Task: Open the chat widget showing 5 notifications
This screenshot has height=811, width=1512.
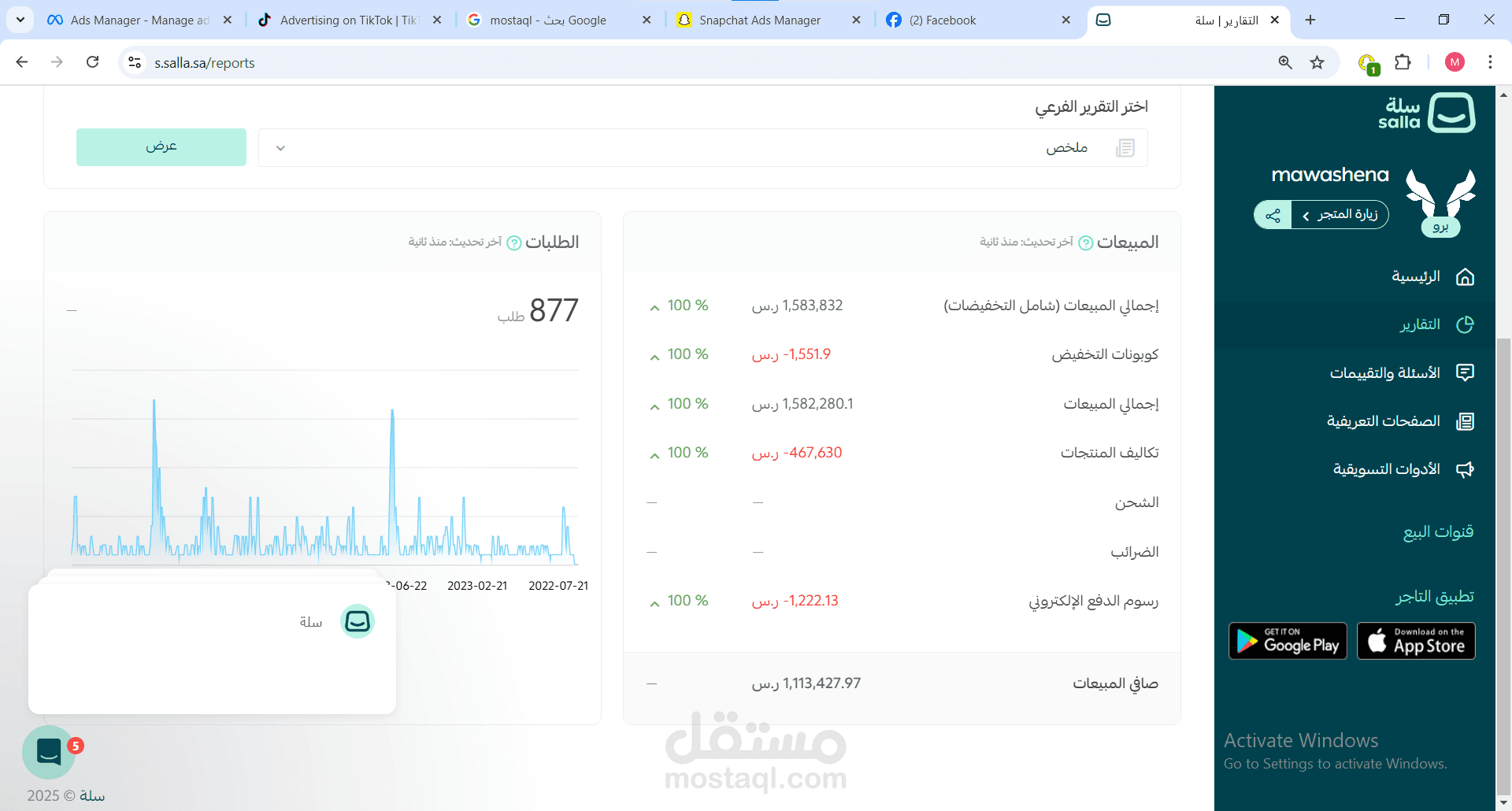Action: 49,752
